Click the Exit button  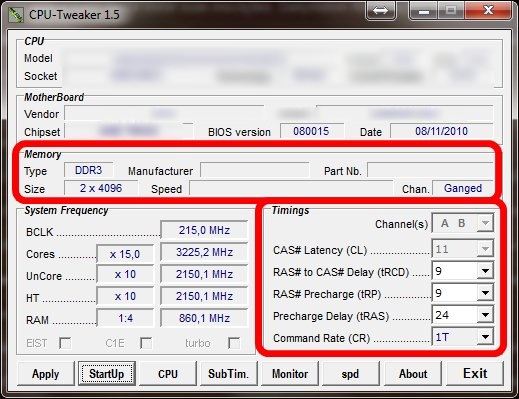pos(475,374)
